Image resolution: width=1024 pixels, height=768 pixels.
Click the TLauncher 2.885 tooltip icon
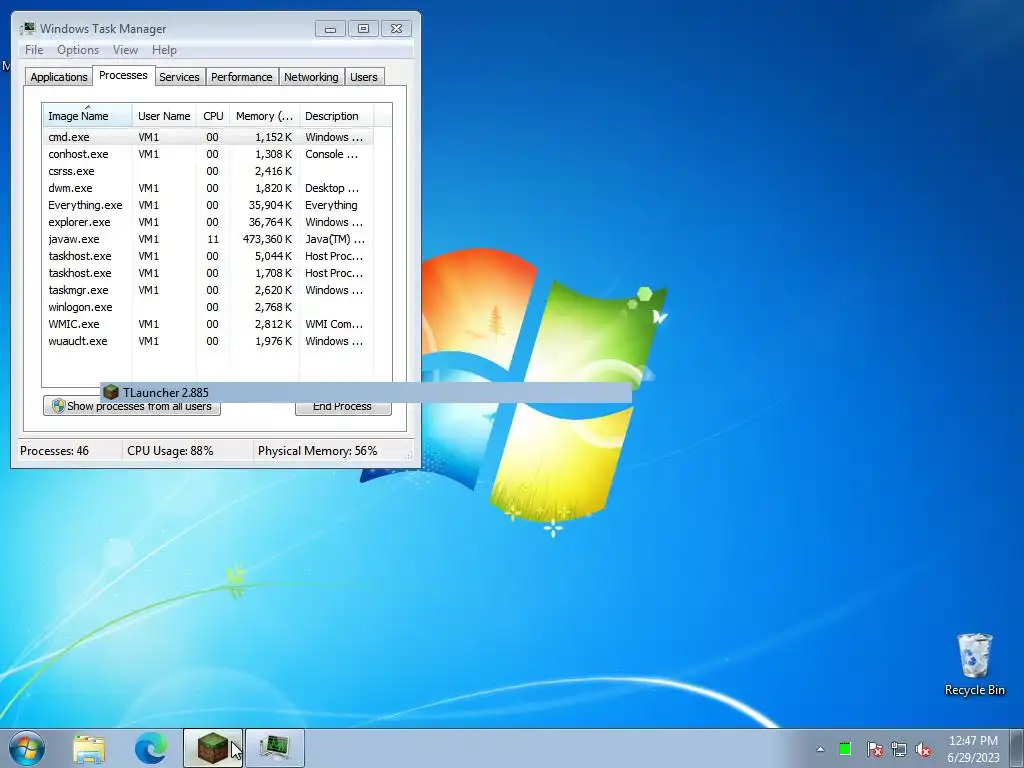[x=111, y=392]
